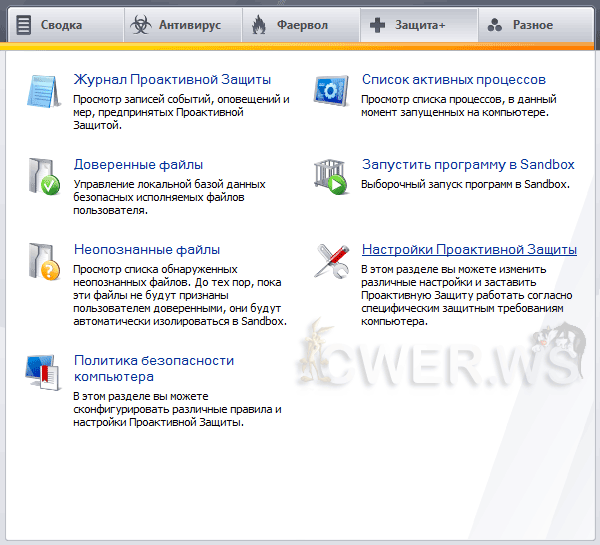
Task: Open the Настройки Проактивной Защиты link
Action: pos(469,250)
